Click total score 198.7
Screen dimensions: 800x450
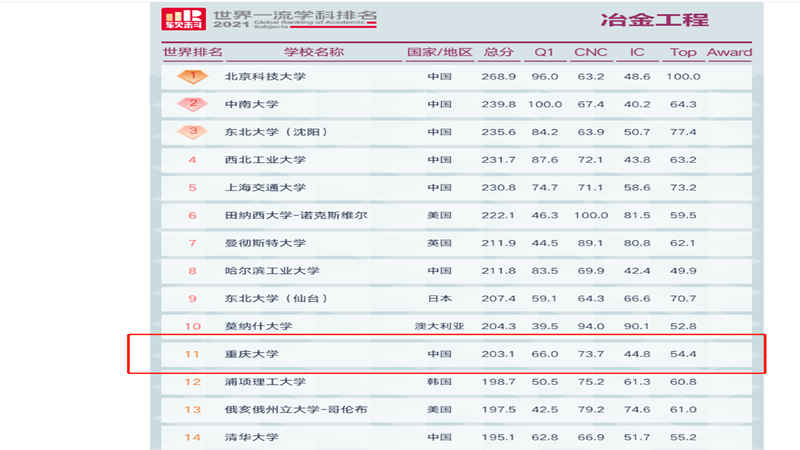(498, 382)
